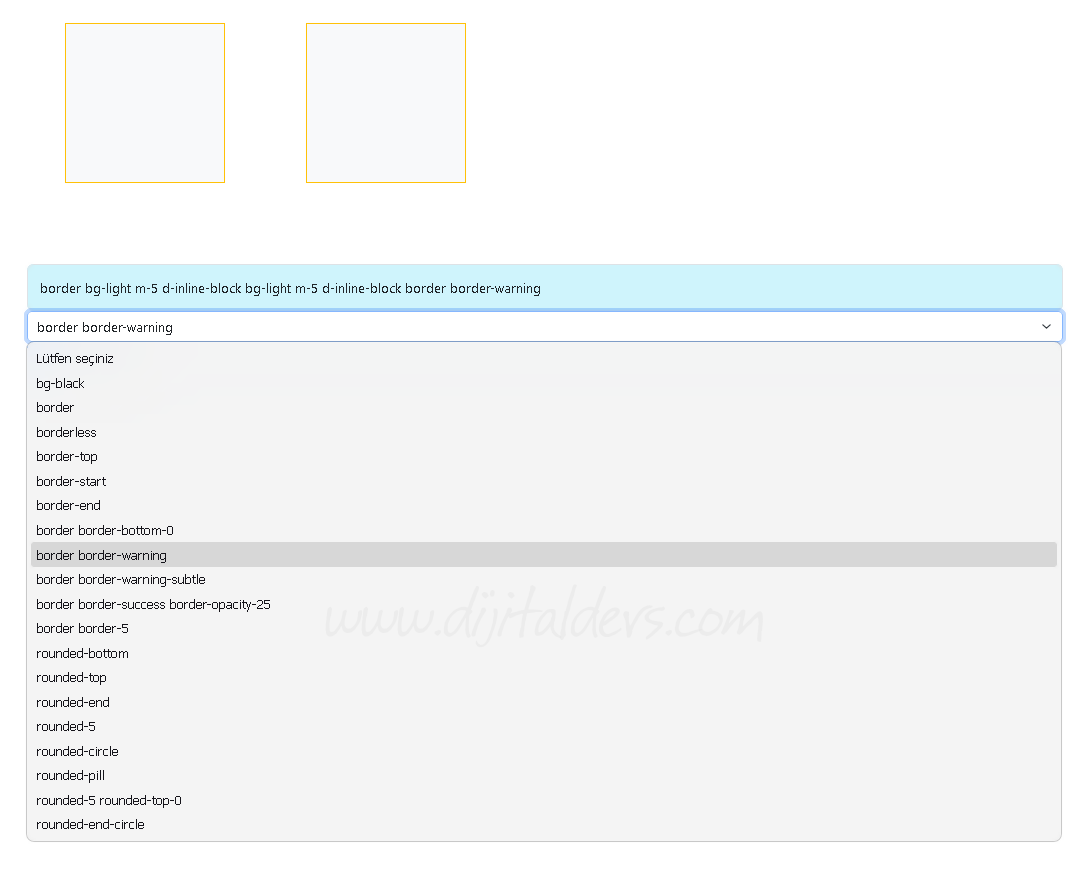Select the plain 'border' option
Screen dimensions: 1075x870
pyautogui.click(x=56, y=407)
